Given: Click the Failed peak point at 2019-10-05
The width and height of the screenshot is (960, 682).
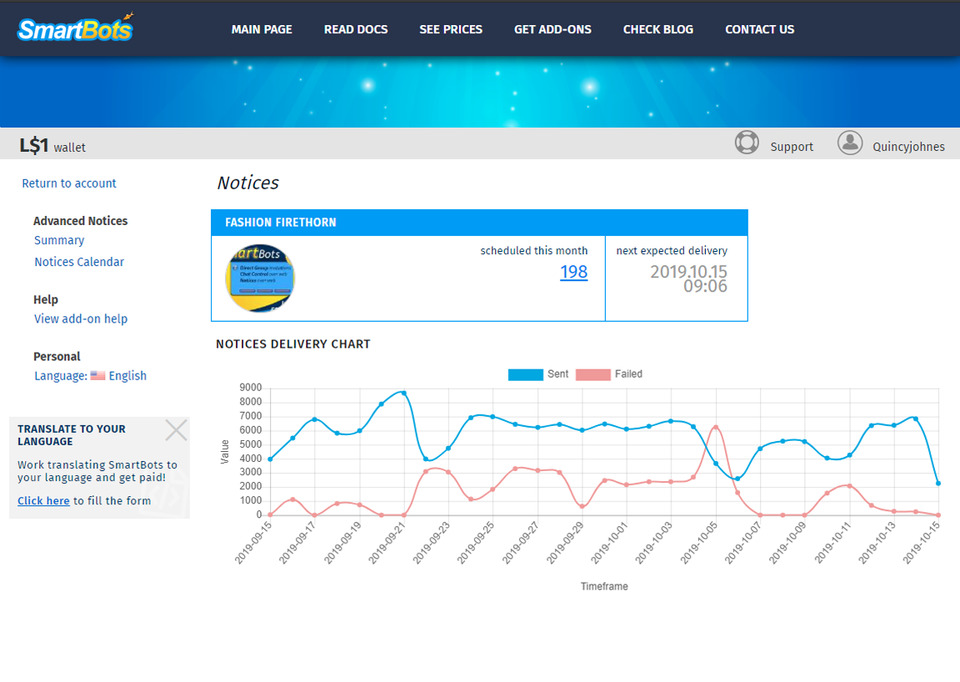Looking at the screenshot, I should click(715, 427).
